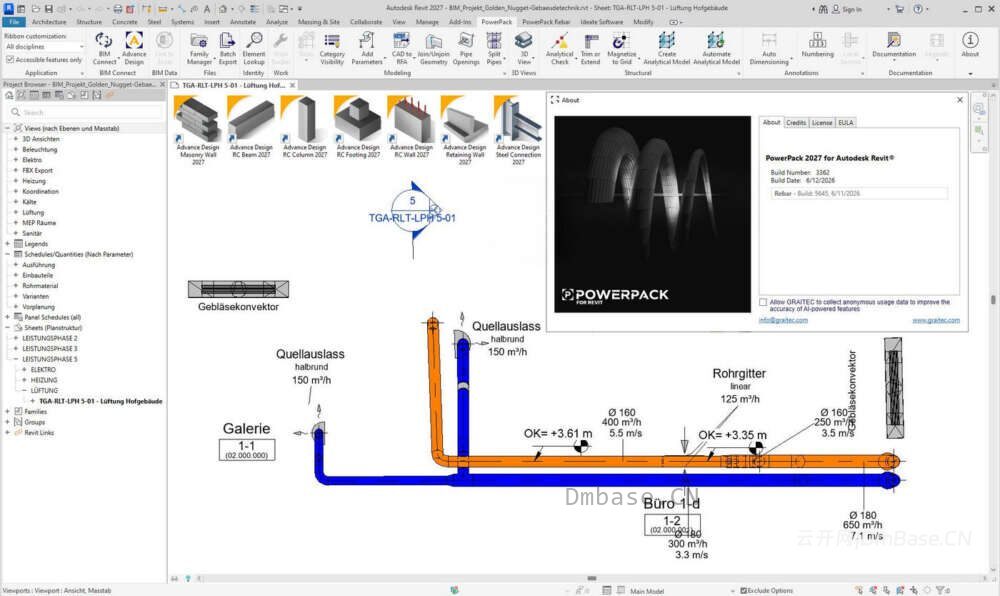Viewport: 1000px width, 596px height.
Task: Open the PowerPack Rebar ribbon tab
Action: click(546, 22)
